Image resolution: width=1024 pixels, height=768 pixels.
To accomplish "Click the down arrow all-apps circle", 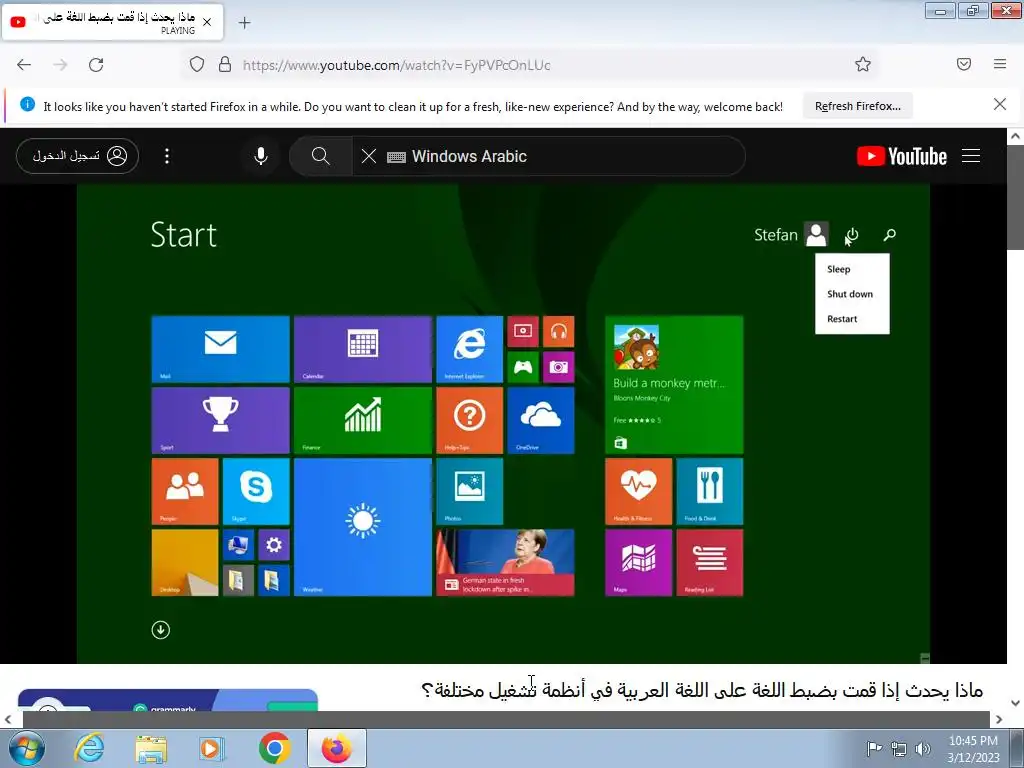I will (x=161, y=630).
